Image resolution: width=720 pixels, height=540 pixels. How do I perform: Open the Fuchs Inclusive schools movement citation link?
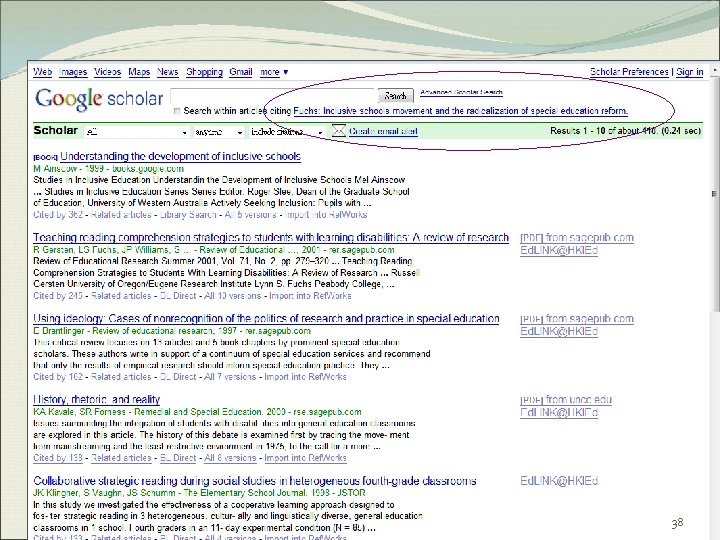(461, 111)
